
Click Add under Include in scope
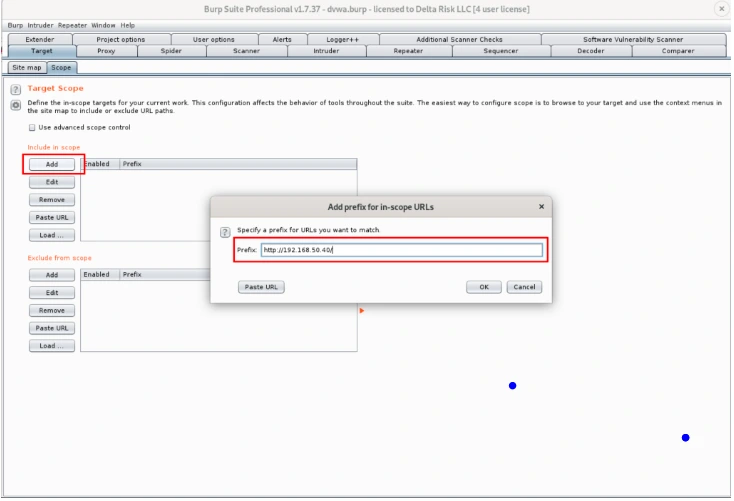[x=51, y=164]
